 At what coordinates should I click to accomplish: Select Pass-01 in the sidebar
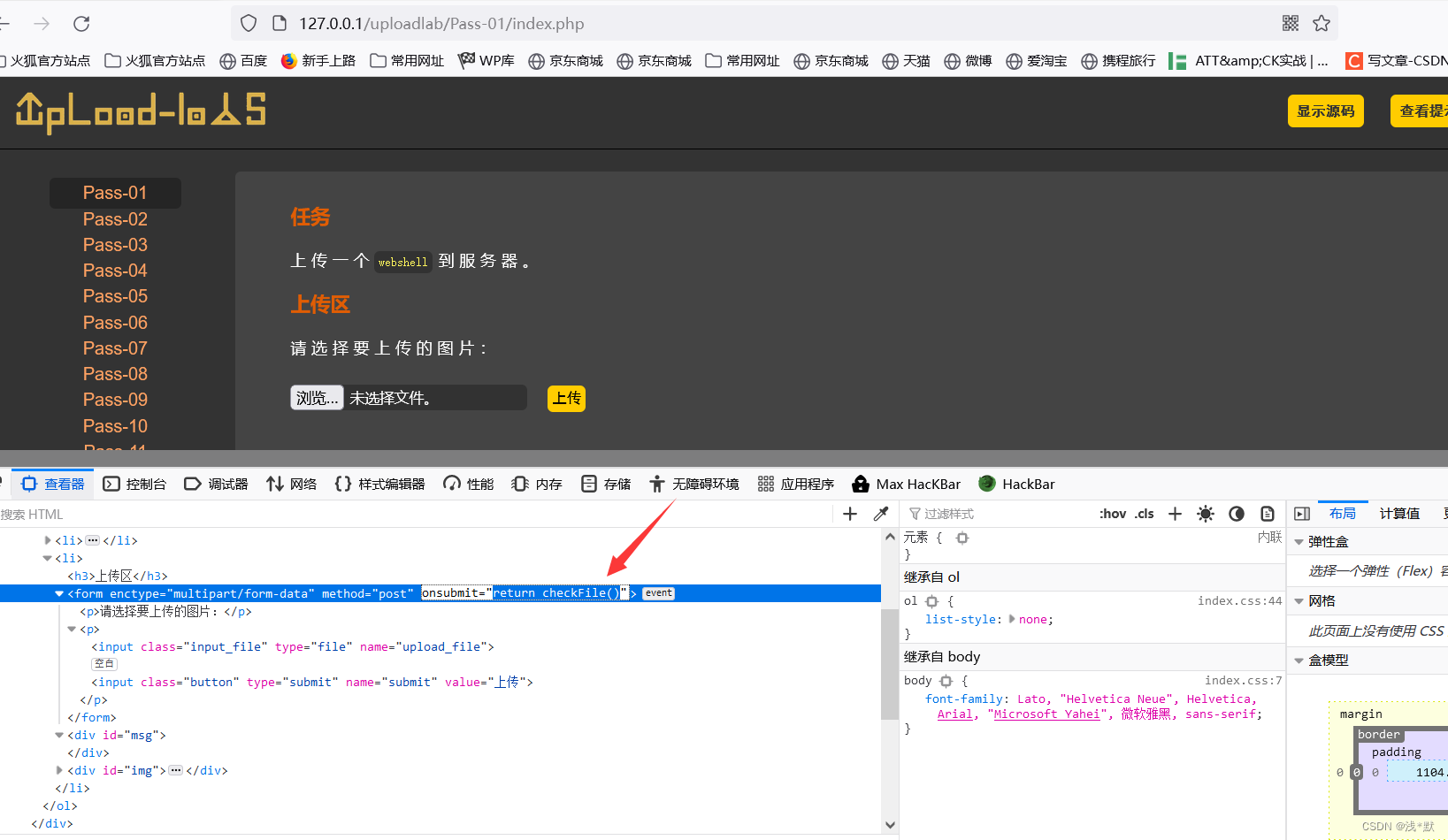click(x=115, y=193)
